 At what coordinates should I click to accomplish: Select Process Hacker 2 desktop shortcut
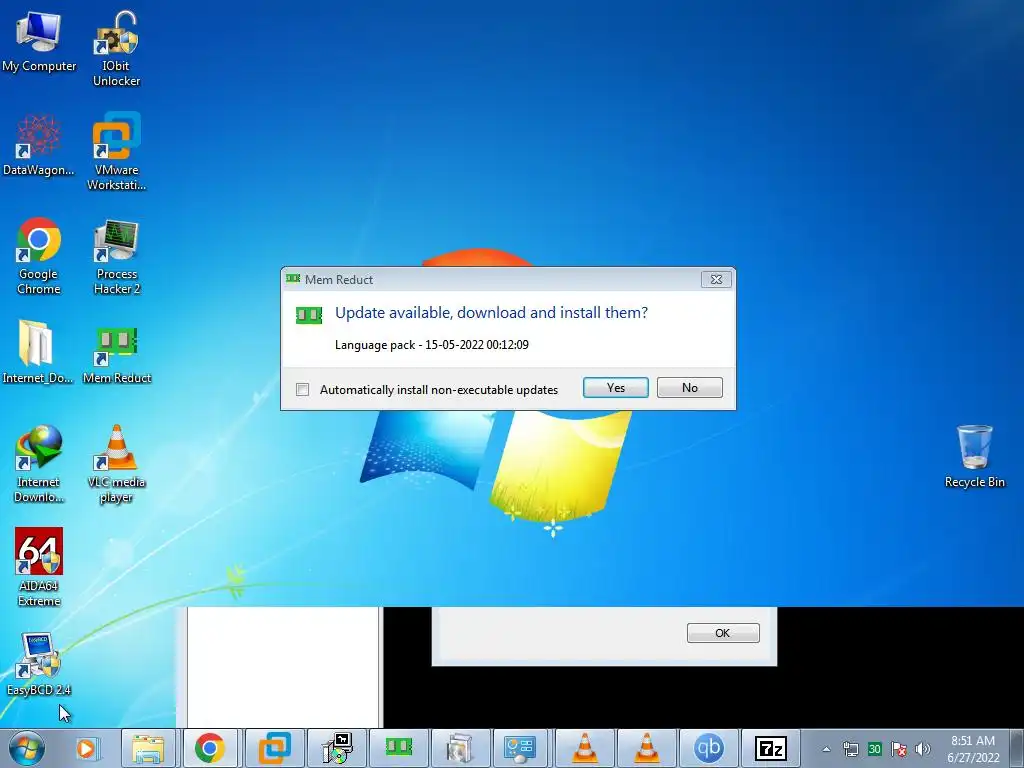click(116, 257)
